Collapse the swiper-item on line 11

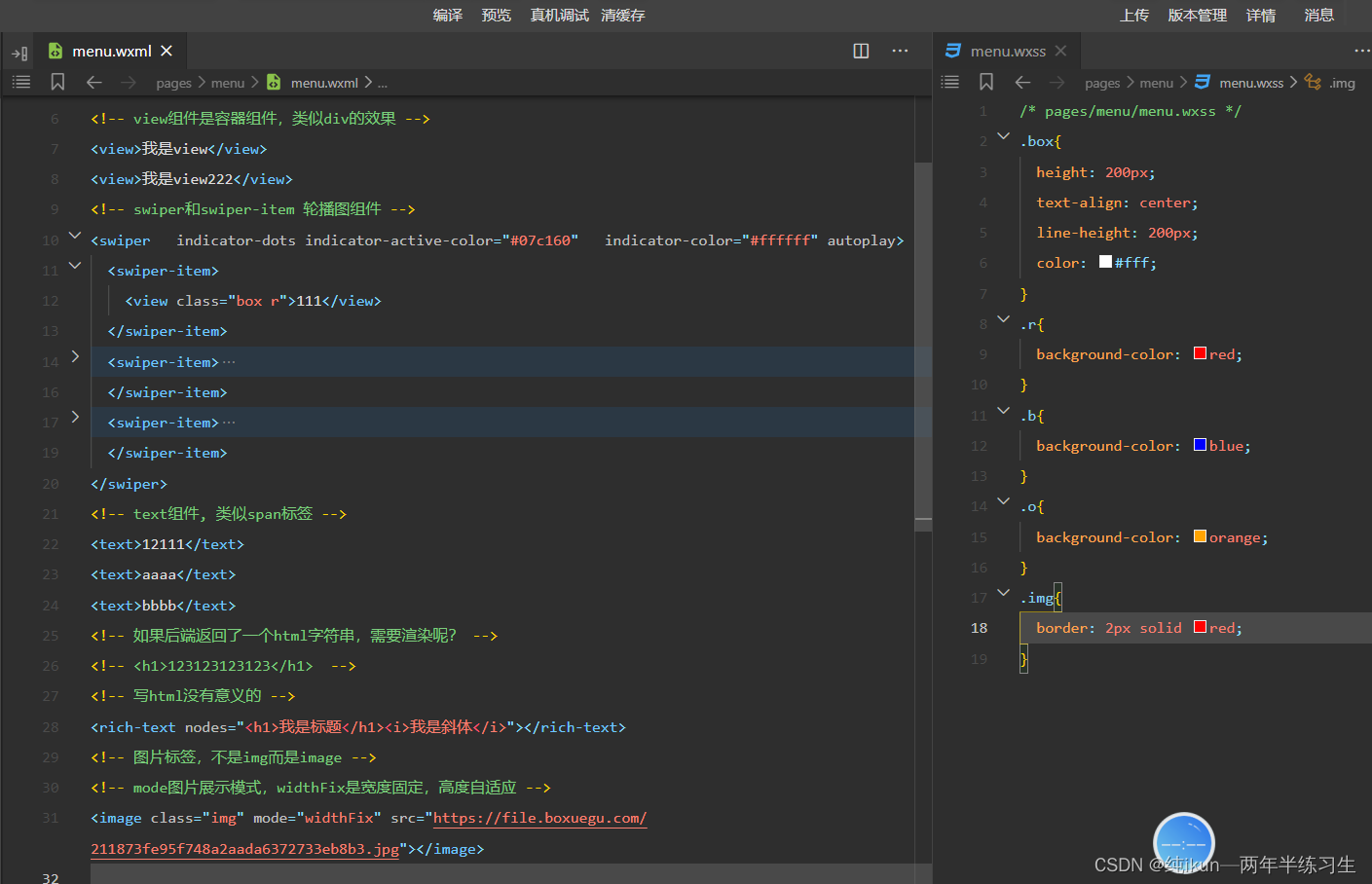pyautogui.click(x=75, y=265)
